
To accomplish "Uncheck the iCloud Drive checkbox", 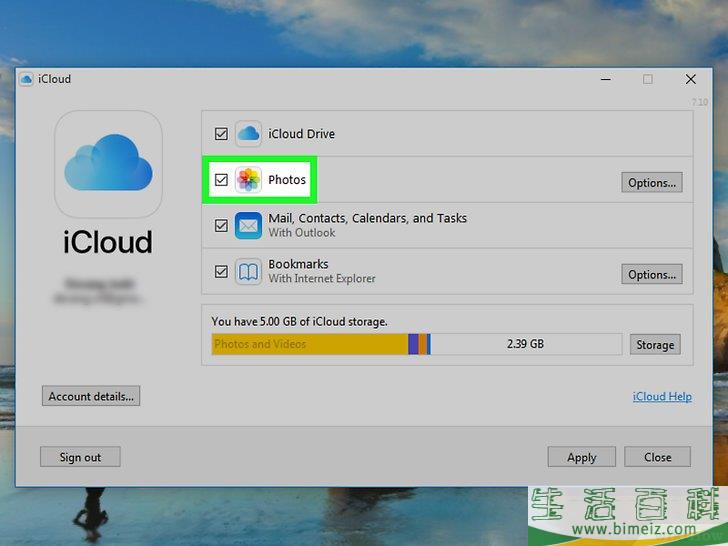I will coord(221,134).
